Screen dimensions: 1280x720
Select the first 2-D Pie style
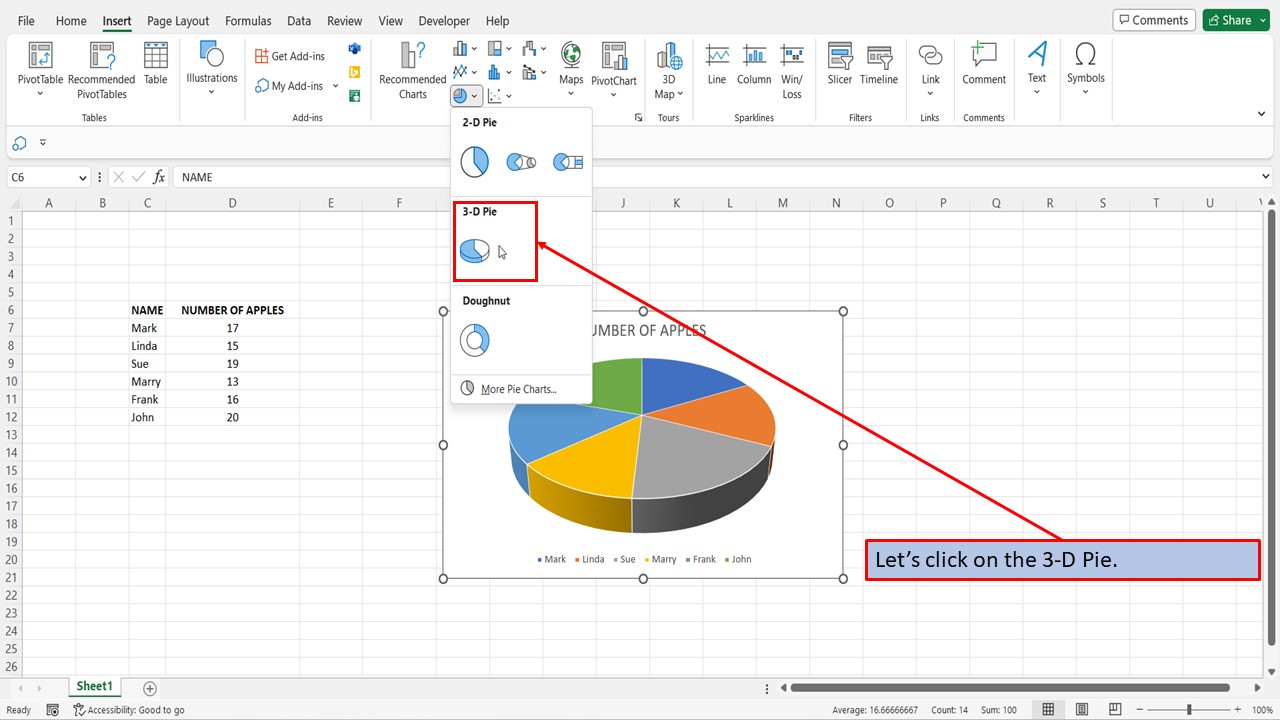(474, 160)
